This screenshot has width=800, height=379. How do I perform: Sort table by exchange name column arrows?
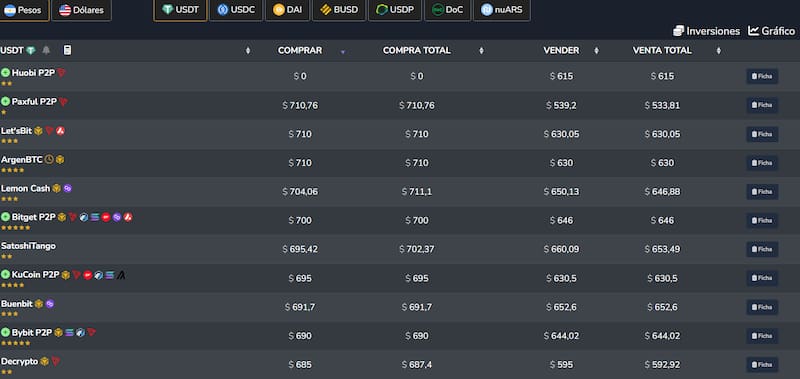(x=248, y=50)
